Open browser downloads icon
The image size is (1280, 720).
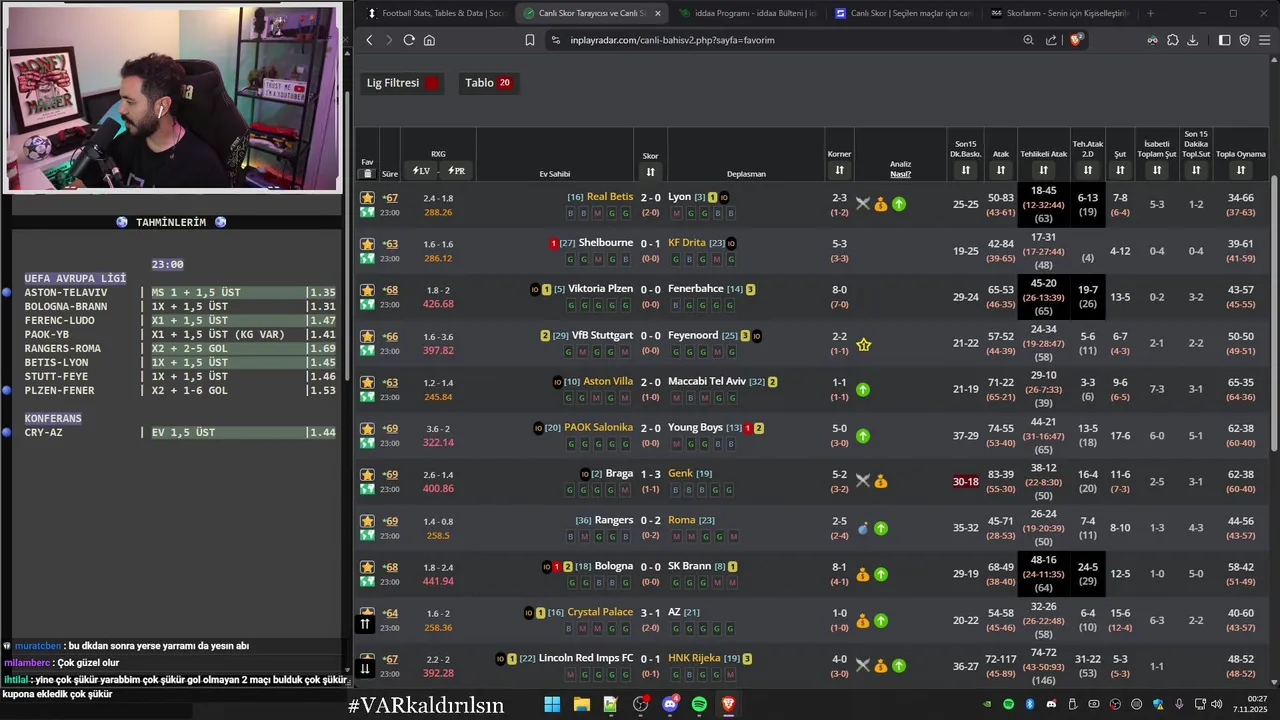[x=1192, y=40]
